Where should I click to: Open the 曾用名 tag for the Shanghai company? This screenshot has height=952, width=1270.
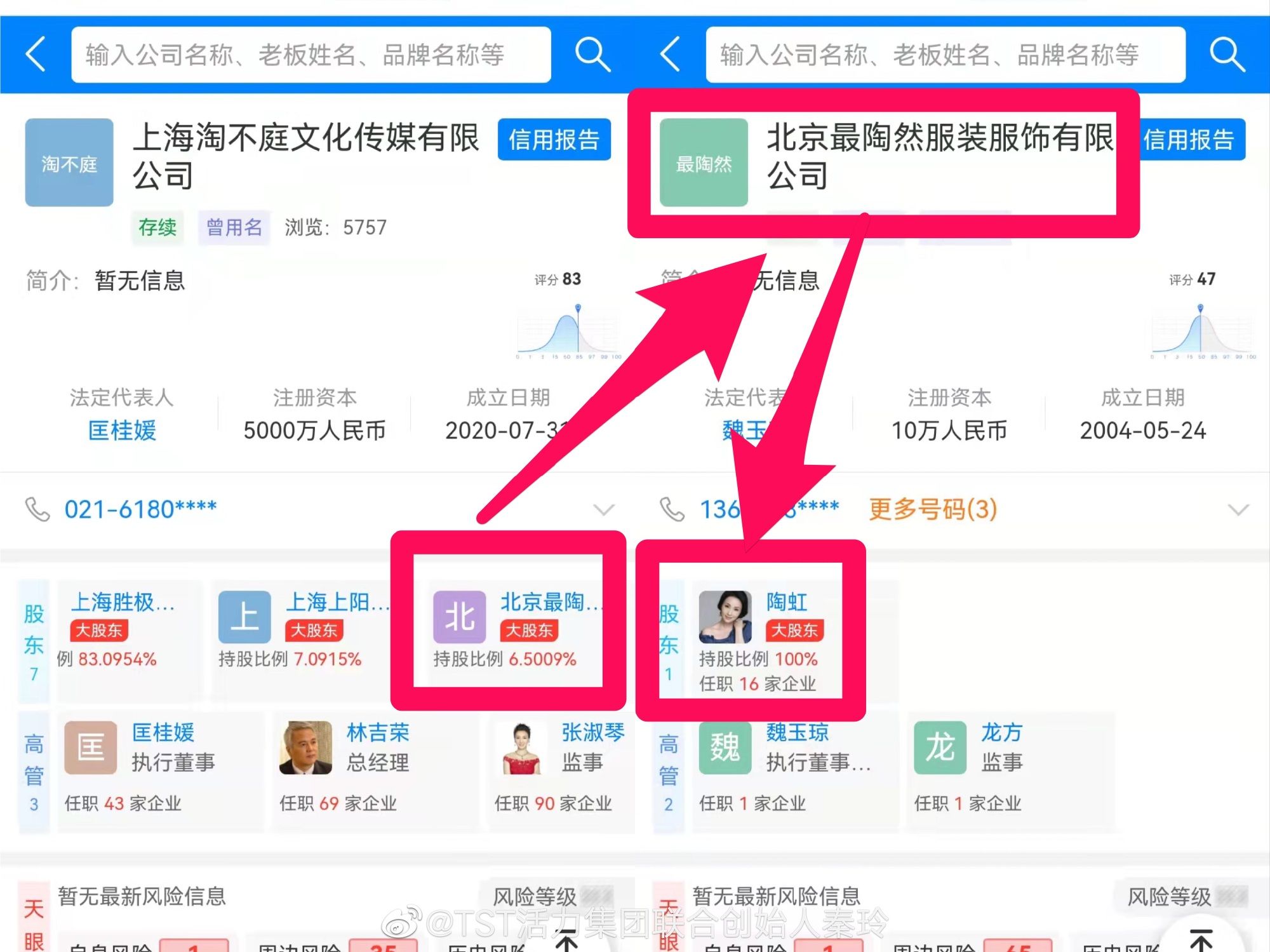pos(233,227)
